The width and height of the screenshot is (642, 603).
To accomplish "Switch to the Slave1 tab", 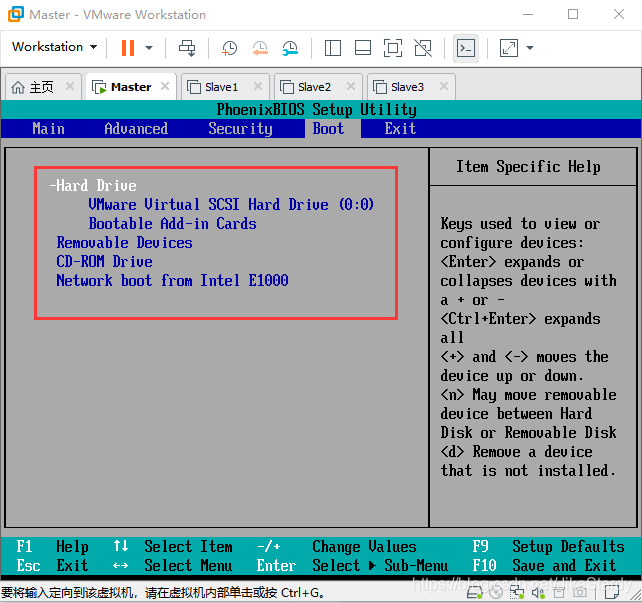I will pos(225,87).
